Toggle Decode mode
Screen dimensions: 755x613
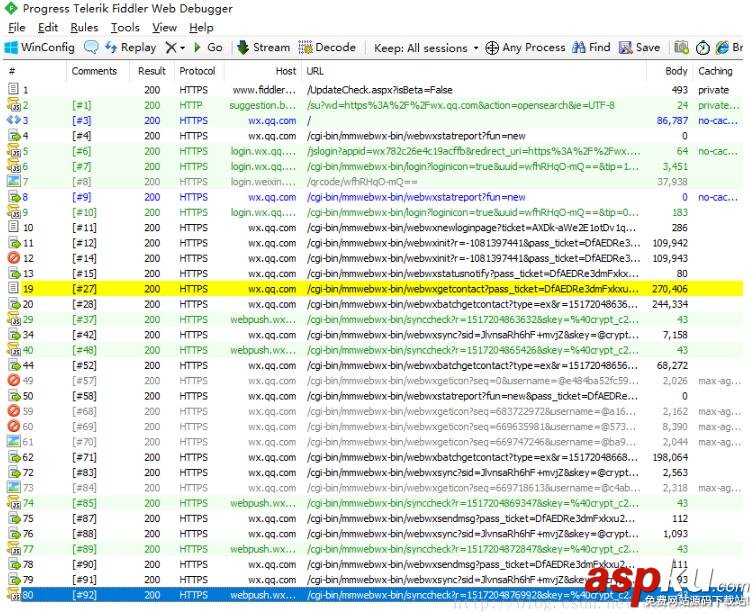(x=327, y=47)
